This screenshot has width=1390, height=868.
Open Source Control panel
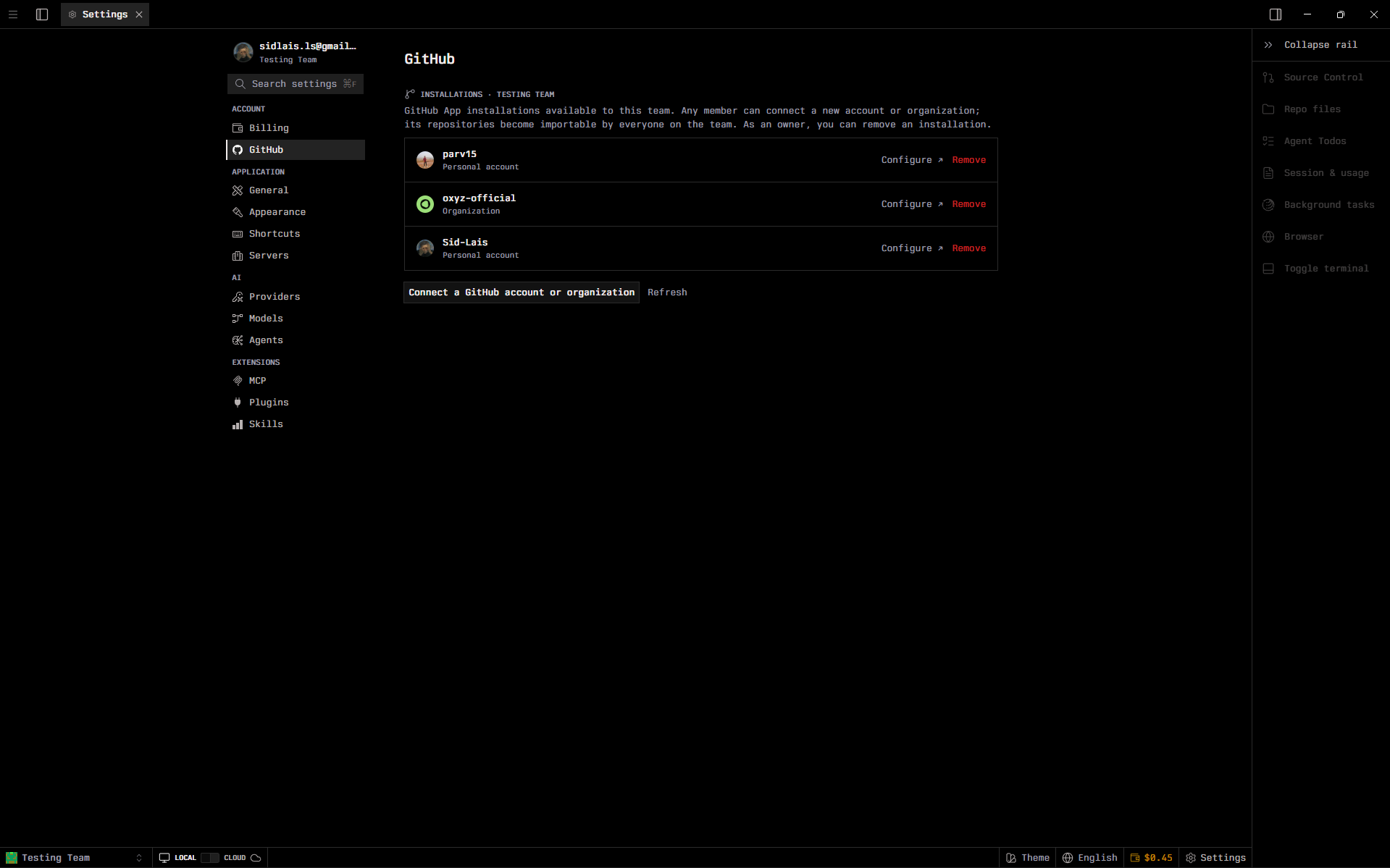[1320, 77]
